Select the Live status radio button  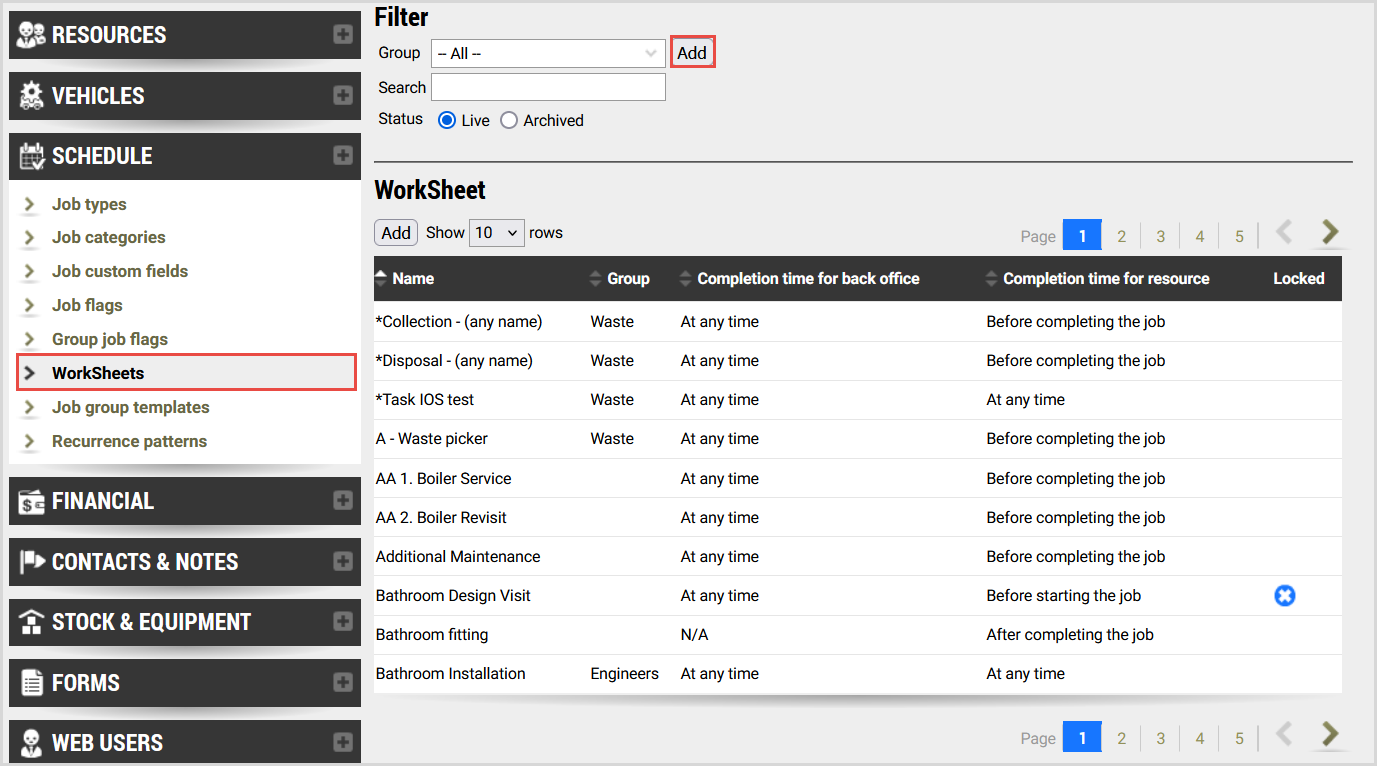coord(447,120)
